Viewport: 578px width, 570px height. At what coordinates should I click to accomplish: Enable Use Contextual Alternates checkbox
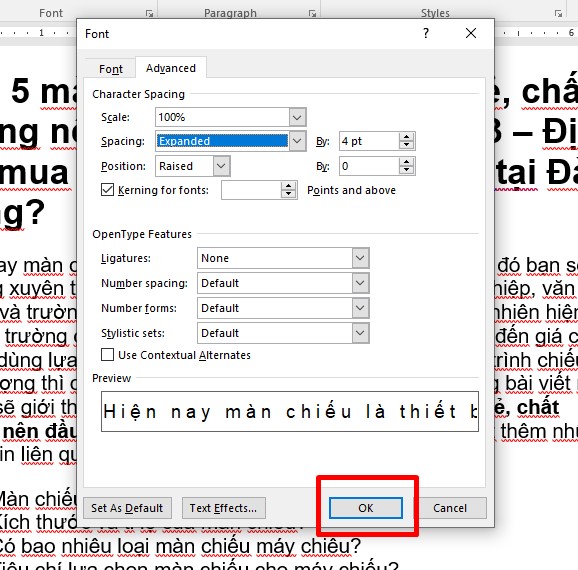107,355
